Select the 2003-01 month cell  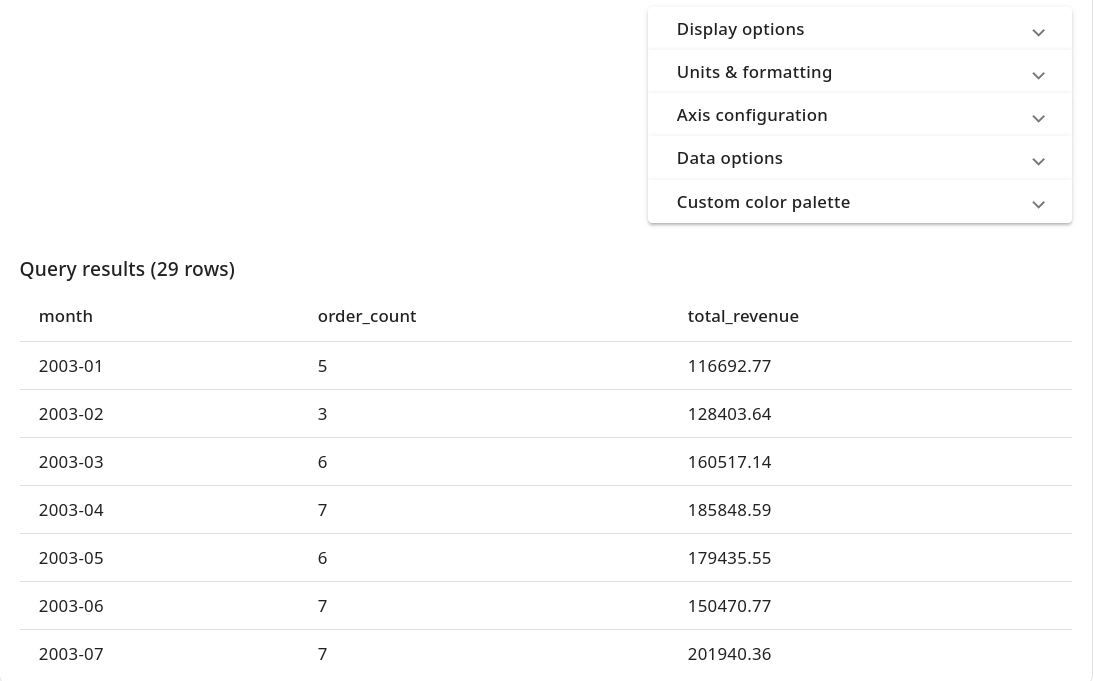click(71, 366)
